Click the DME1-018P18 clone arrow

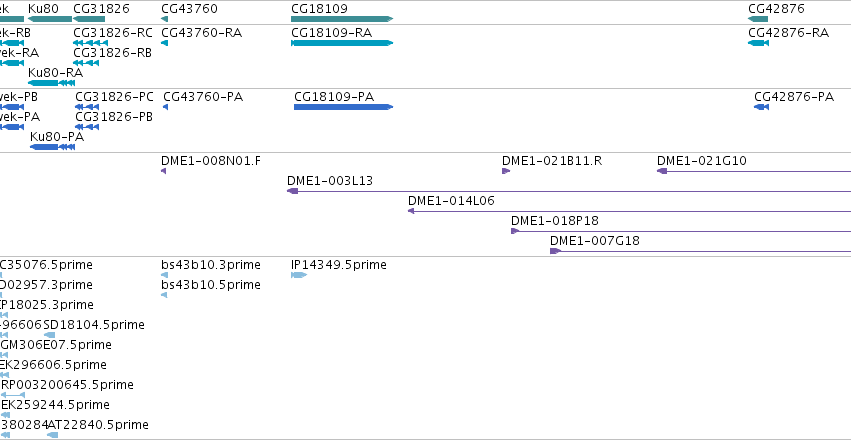tap(681, 231)
